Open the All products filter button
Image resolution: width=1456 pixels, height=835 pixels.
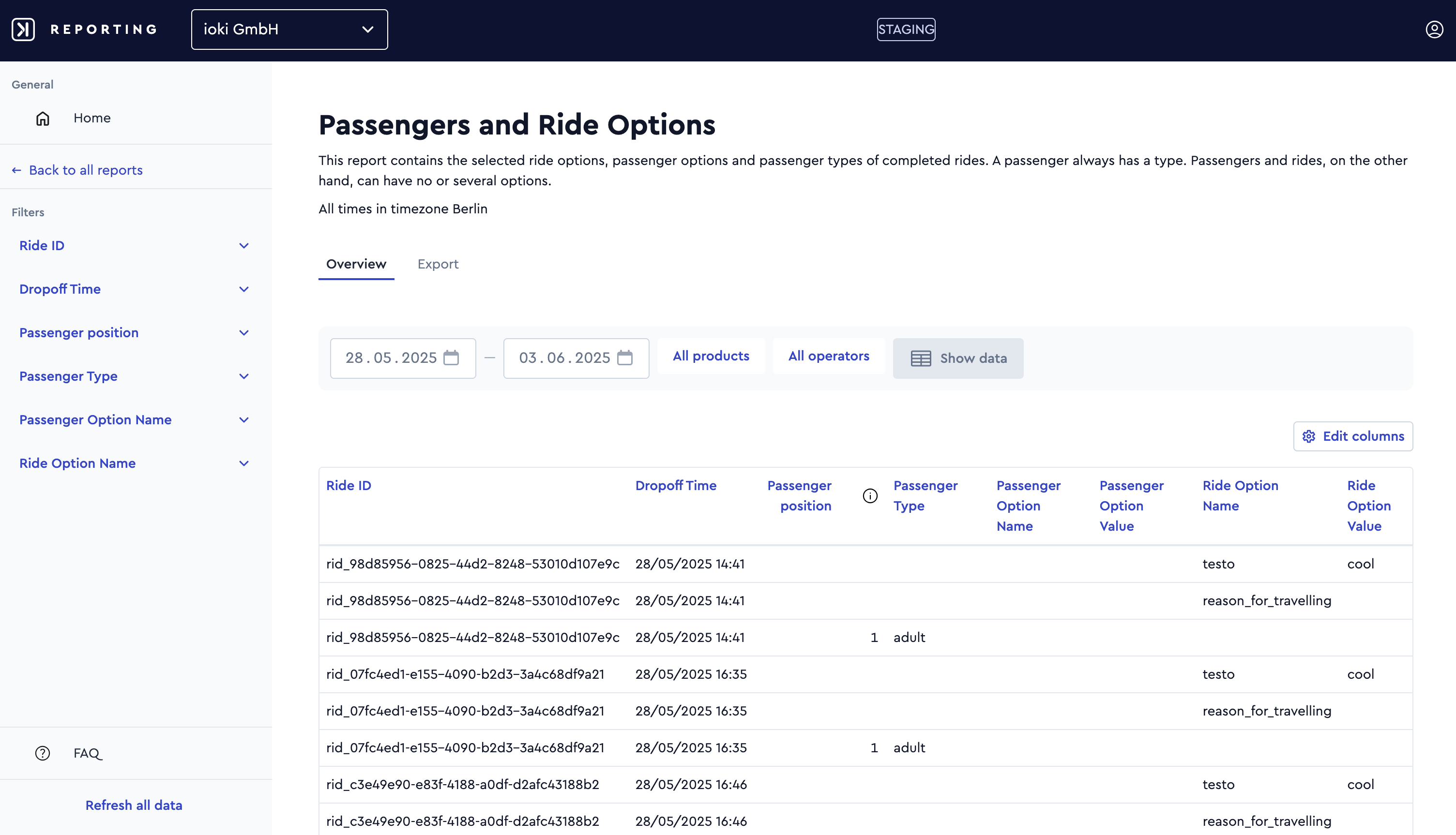click(711, 356)
